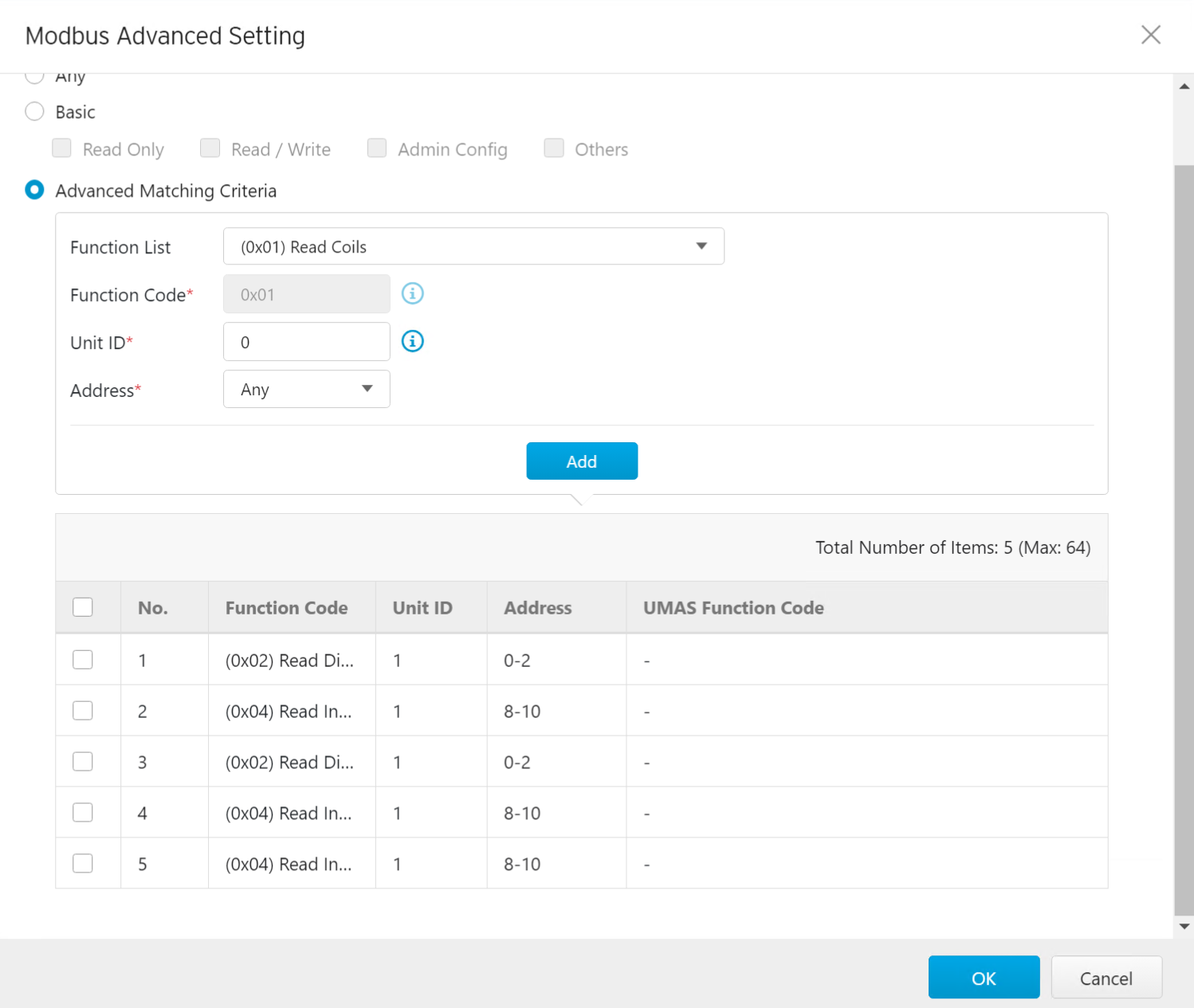This screenshot has height=1008, width=1194.
Task: Click the scrollbar up arrow
Action: click(1184, 86)
